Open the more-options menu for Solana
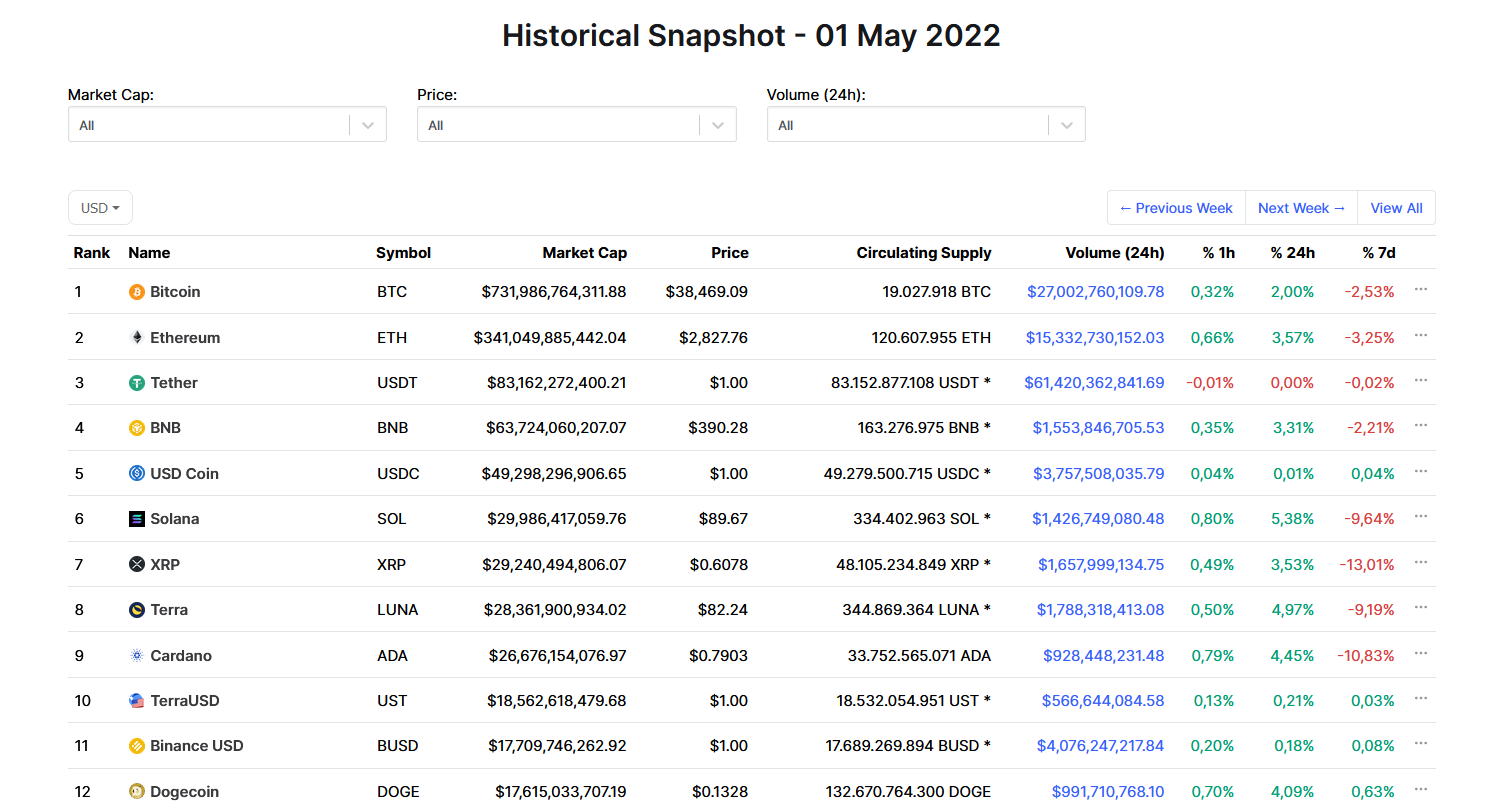Image resolution: width=1490 pixels, height=809 pixels. (x=1421, y=516)
